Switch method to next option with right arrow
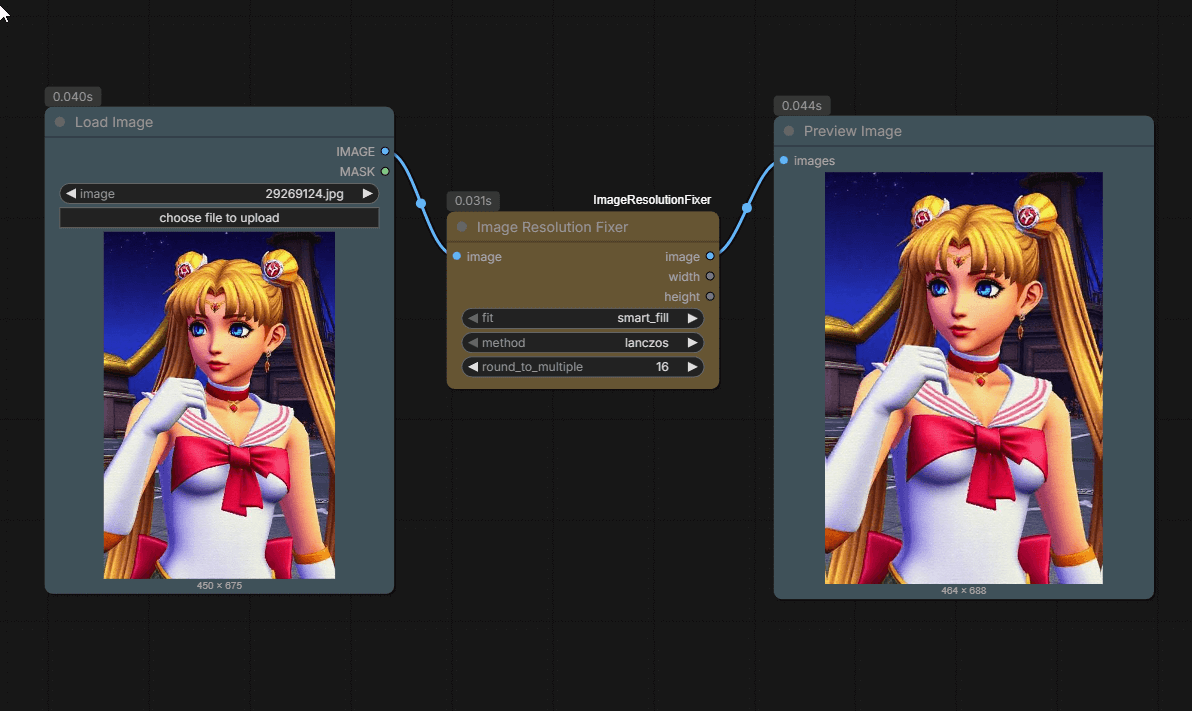Image resolution: width=1192 pixels, height=711 pixels. tap(693, 343)
